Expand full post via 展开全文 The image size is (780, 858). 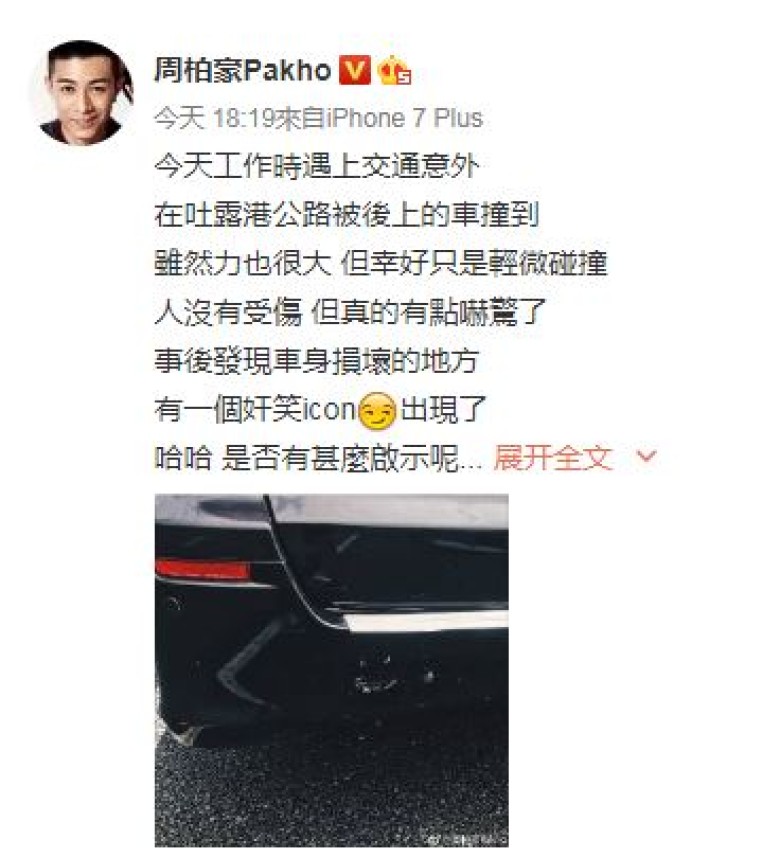click(x=553, y=457)
